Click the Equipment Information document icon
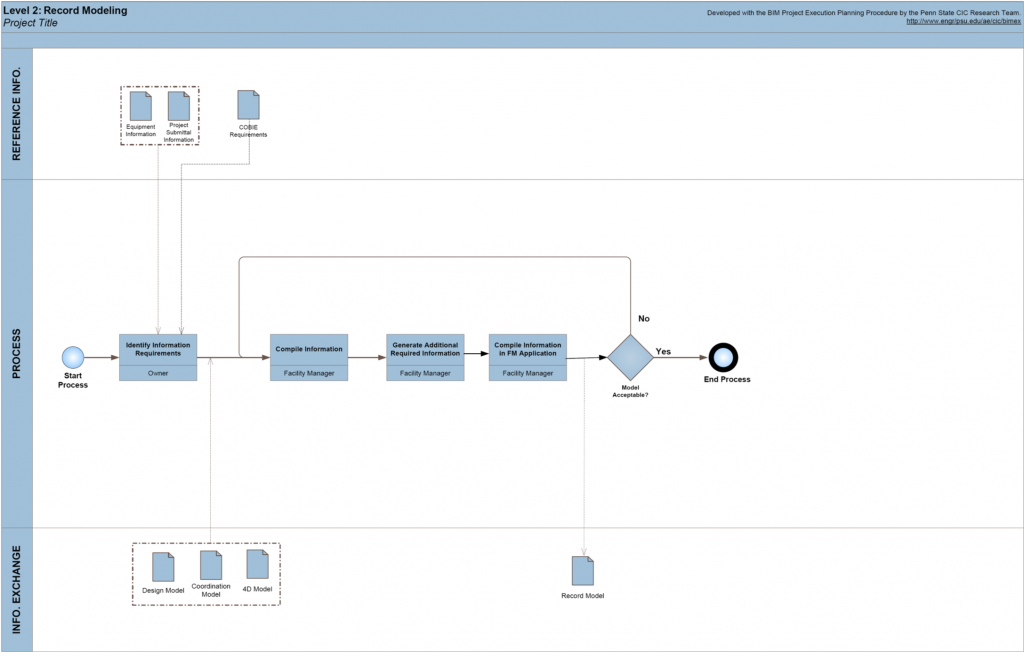1024x652 pixels. point(141,106)
